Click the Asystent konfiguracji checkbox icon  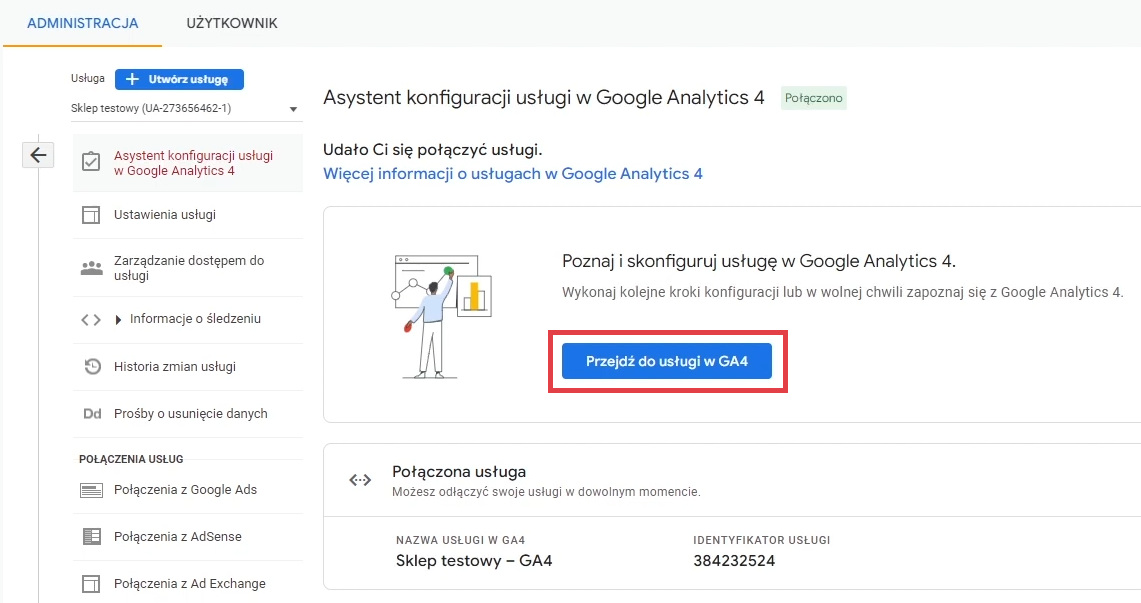tap(91, 161)
